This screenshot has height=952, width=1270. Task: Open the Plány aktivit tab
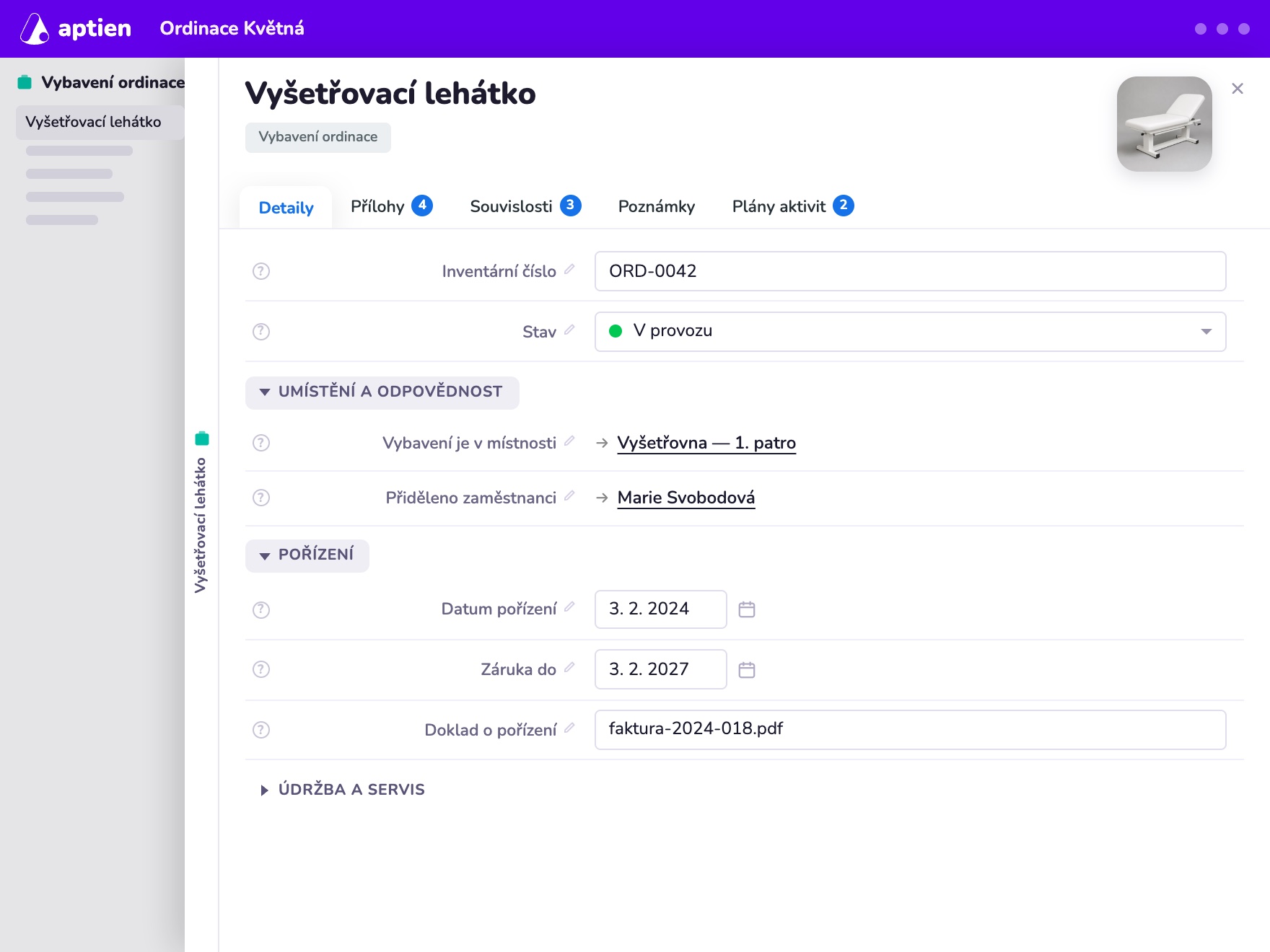793,206
